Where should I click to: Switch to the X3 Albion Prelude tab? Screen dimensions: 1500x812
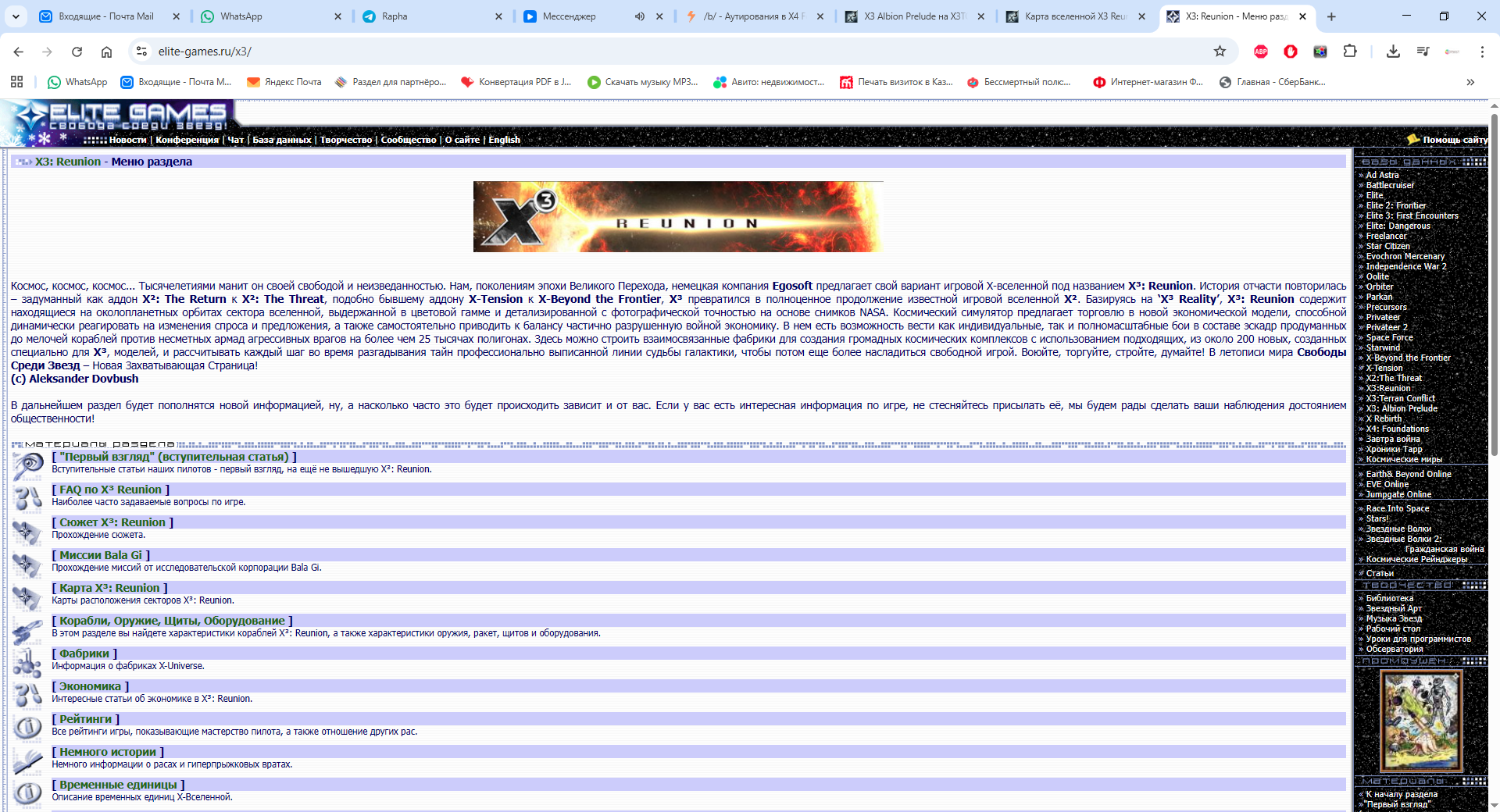pyautogui.click(x=914, y=16)
